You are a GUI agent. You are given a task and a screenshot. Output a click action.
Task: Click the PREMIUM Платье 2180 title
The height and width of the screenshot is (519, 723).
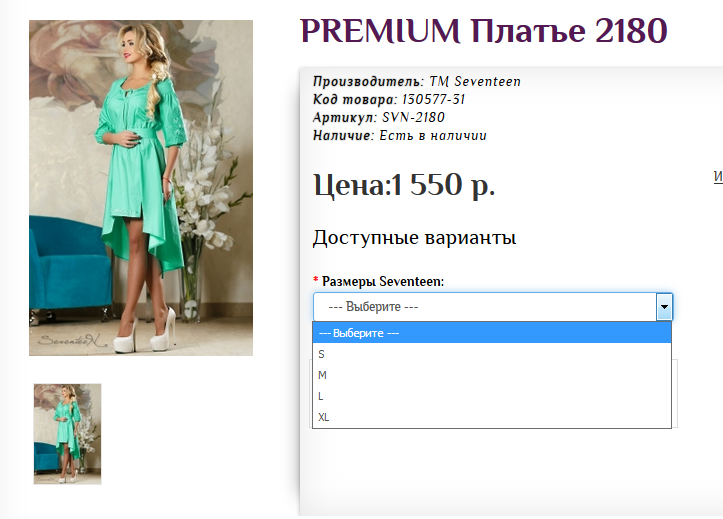[x=484, y=31]
